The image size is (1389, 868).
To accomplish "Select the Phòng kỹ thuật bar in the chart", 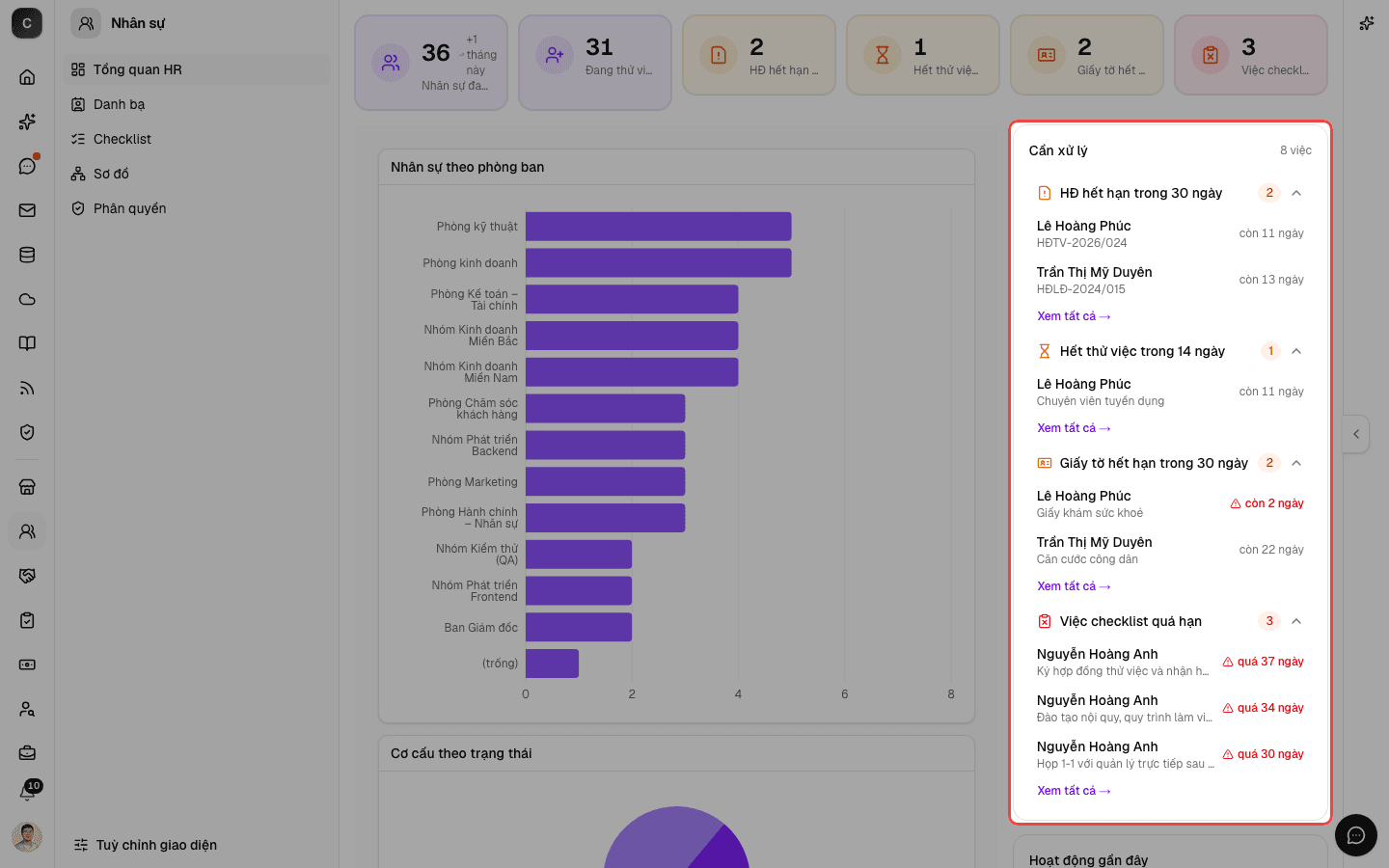I will click(658, 227).
